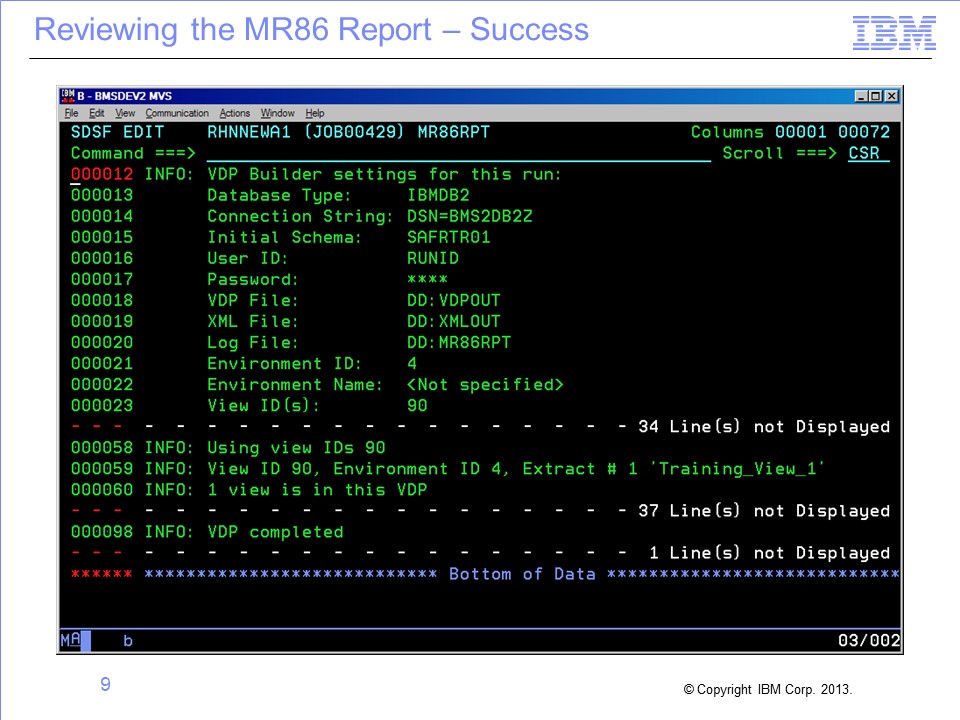Image resolution: width=960 pixels, height=720 pixels.
Task: Click line number 000015
Action: pyautogui.click(x=102, y=238)
